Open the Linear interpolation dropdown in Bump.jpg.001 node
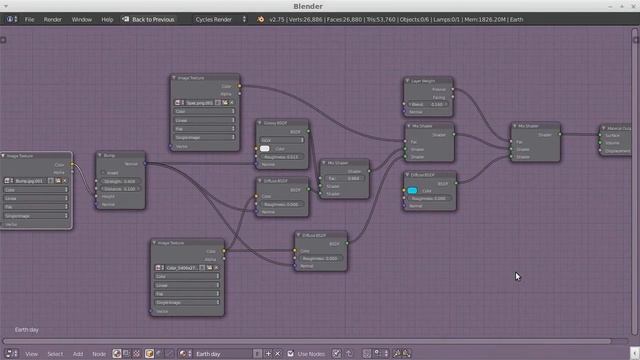640x360 pixels. (36, 198)
